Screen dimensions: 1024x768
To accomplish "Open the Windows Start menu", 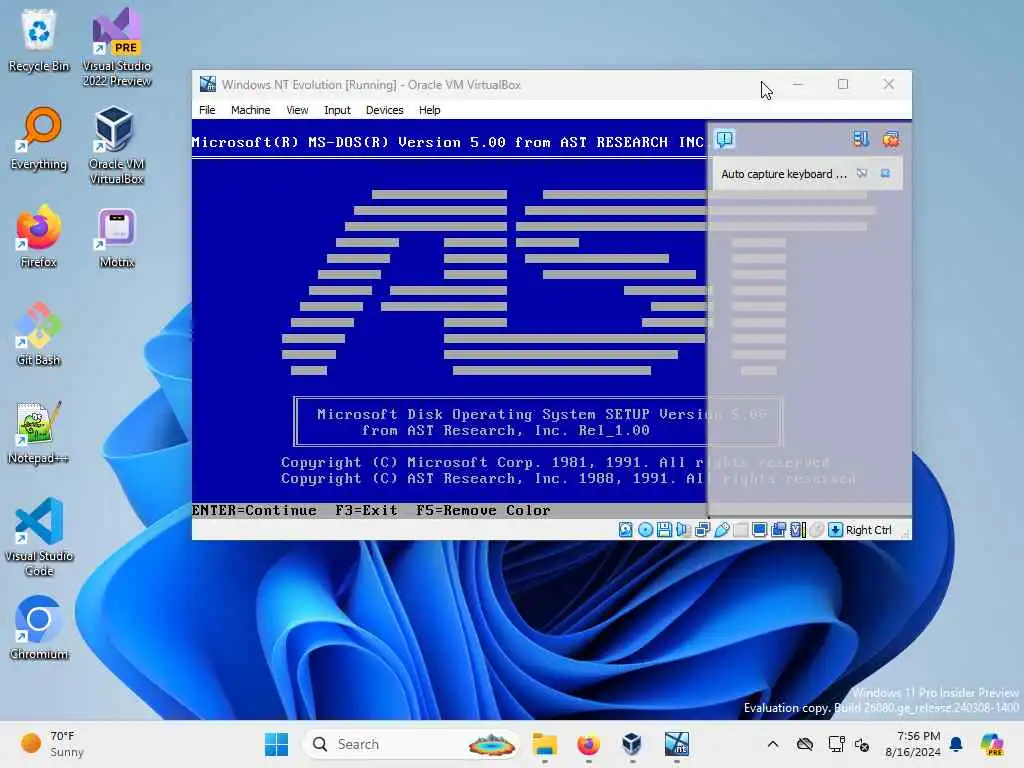I will (276, 744).
